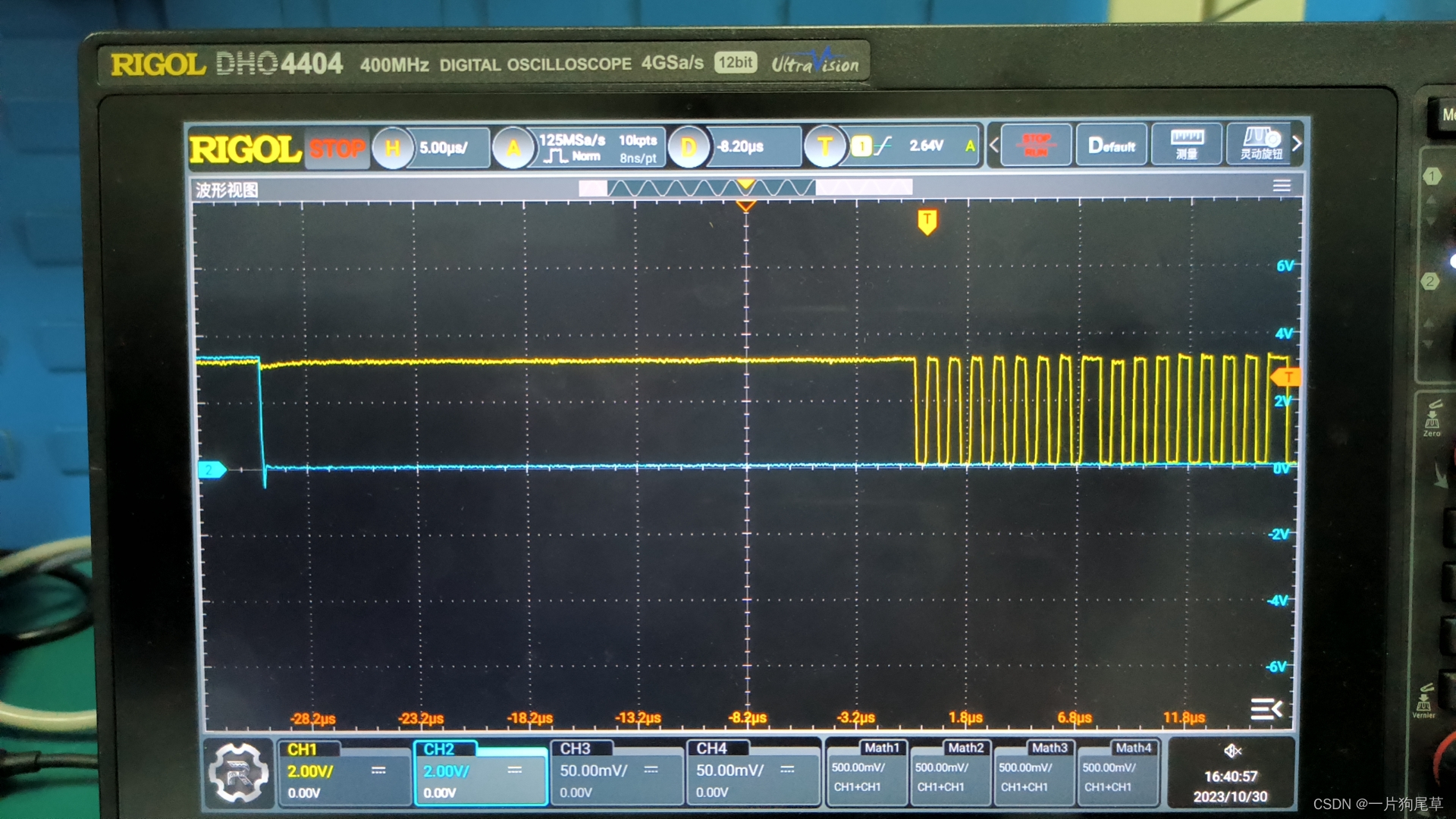This screenshot has width=1456, height=819.
Task: Tap the RIGOL logo on screen toolbar
Action: tap(245, 149)
